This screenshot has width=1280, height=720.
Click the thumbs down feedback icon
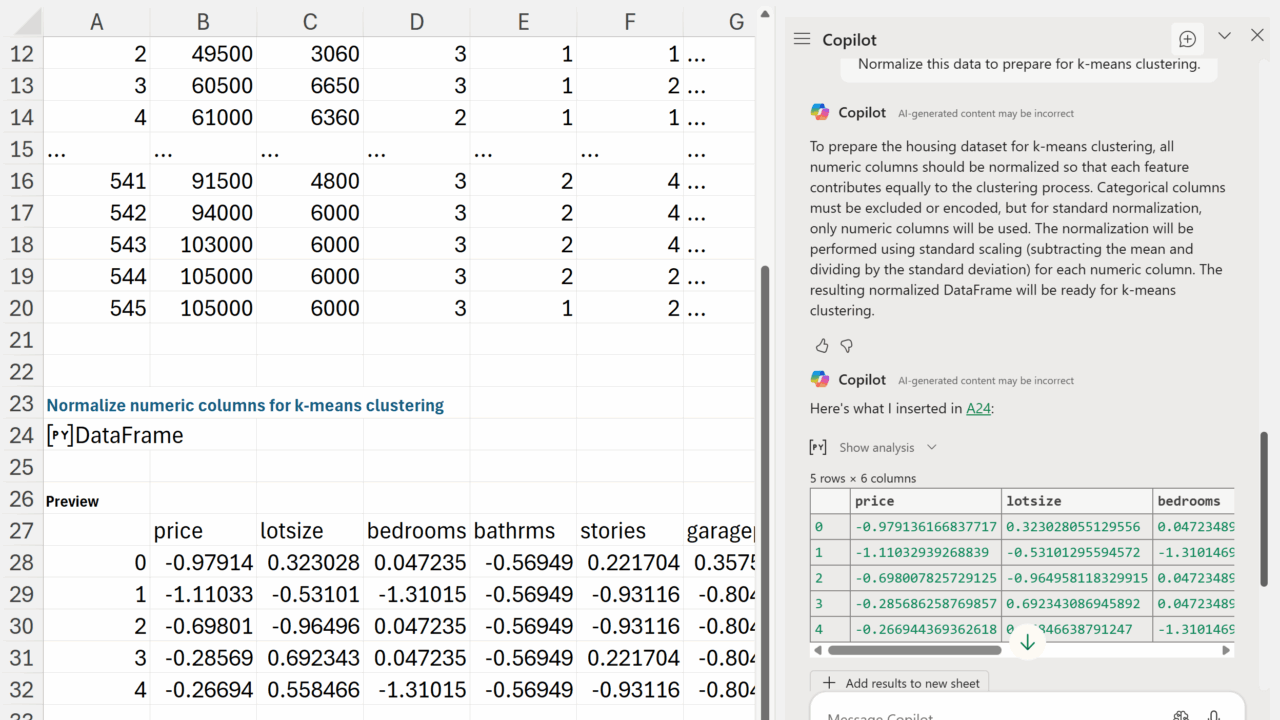[847, 346]
